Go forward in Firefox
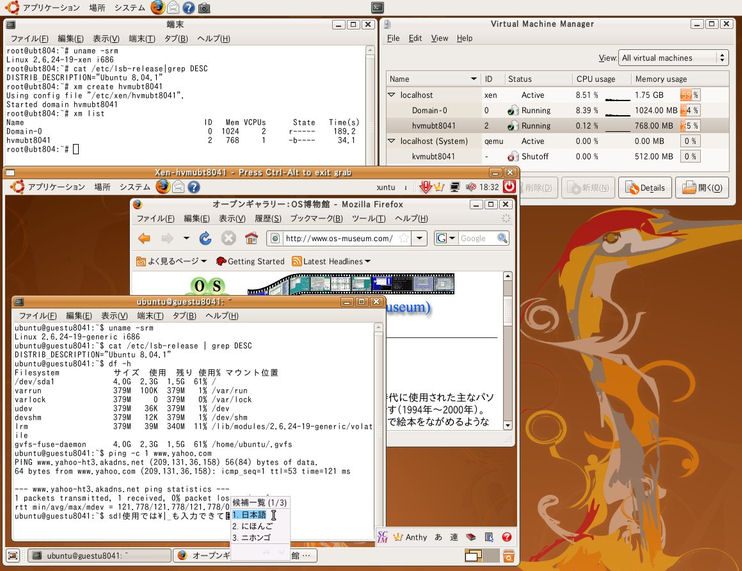742x571 pixels. pyautogui.click(x=168, y=238)
